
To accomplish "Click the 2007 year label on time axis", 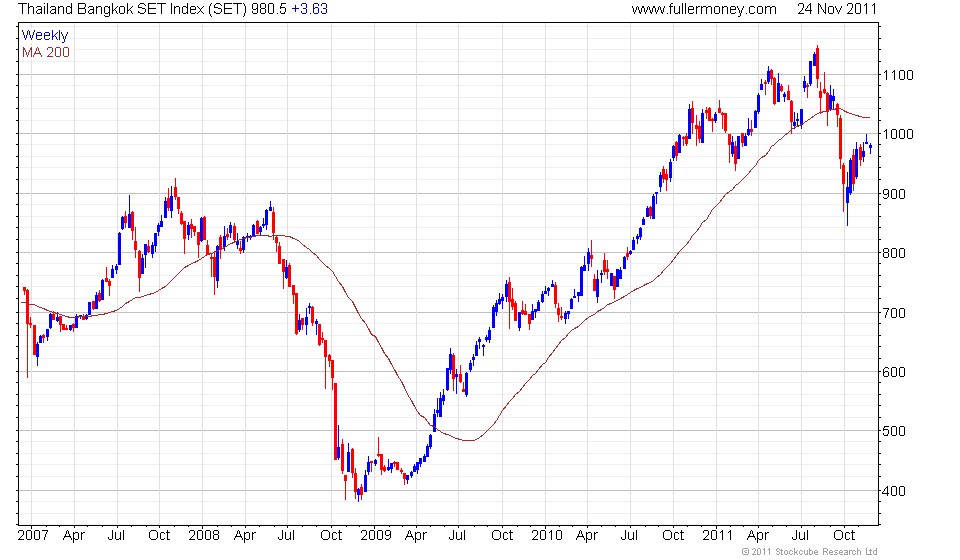I will [x=33, y=536].
